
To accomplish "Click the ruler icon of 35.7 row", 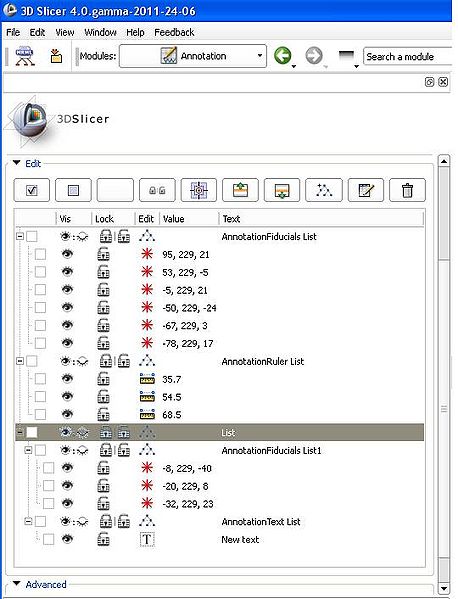I will click(147, 379).
